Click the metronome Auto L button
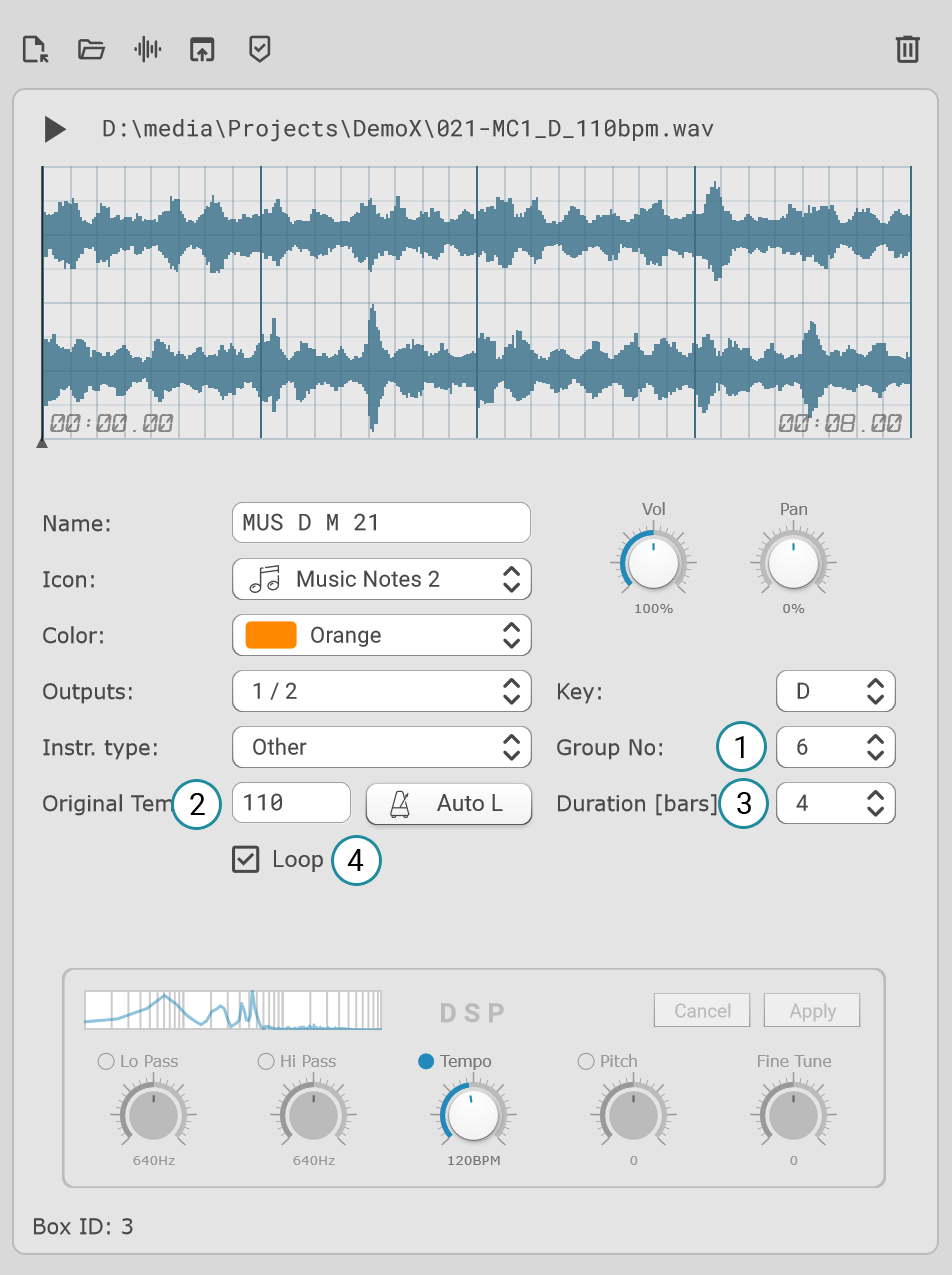 click(x=449, y=803)
